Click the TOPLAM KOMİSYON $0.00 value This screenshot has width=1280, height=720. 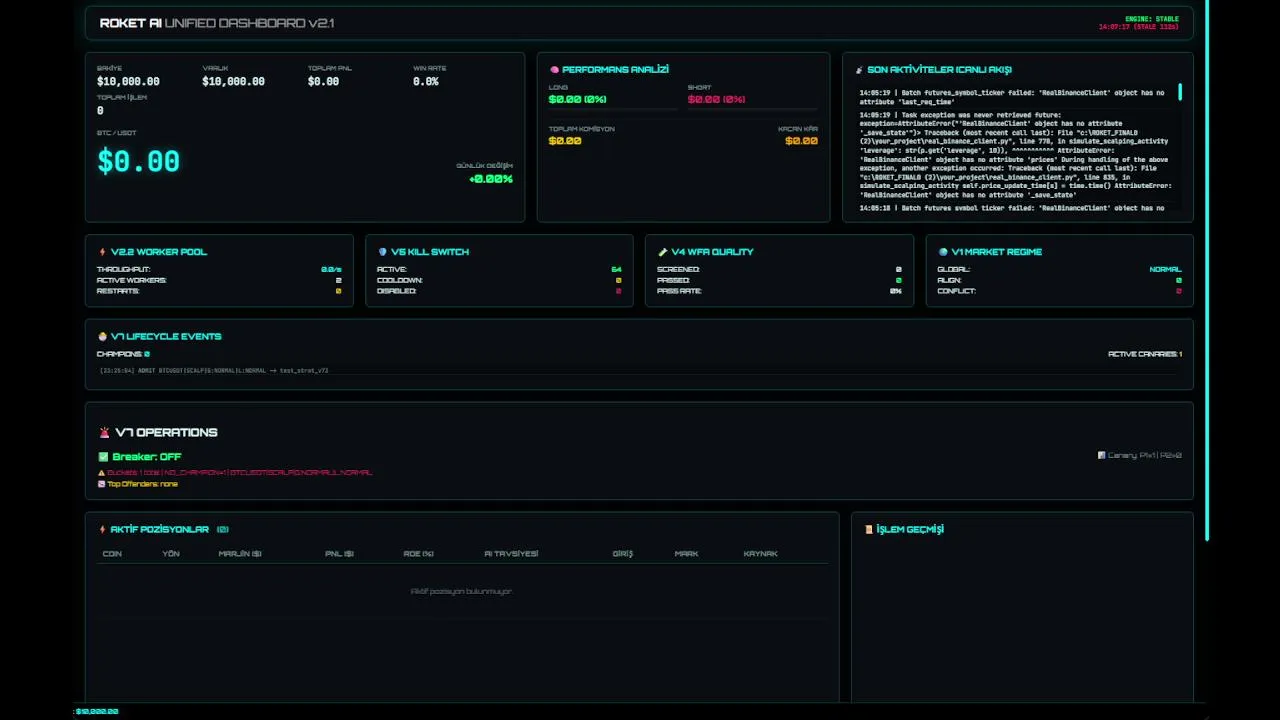[x=565, y=141]
